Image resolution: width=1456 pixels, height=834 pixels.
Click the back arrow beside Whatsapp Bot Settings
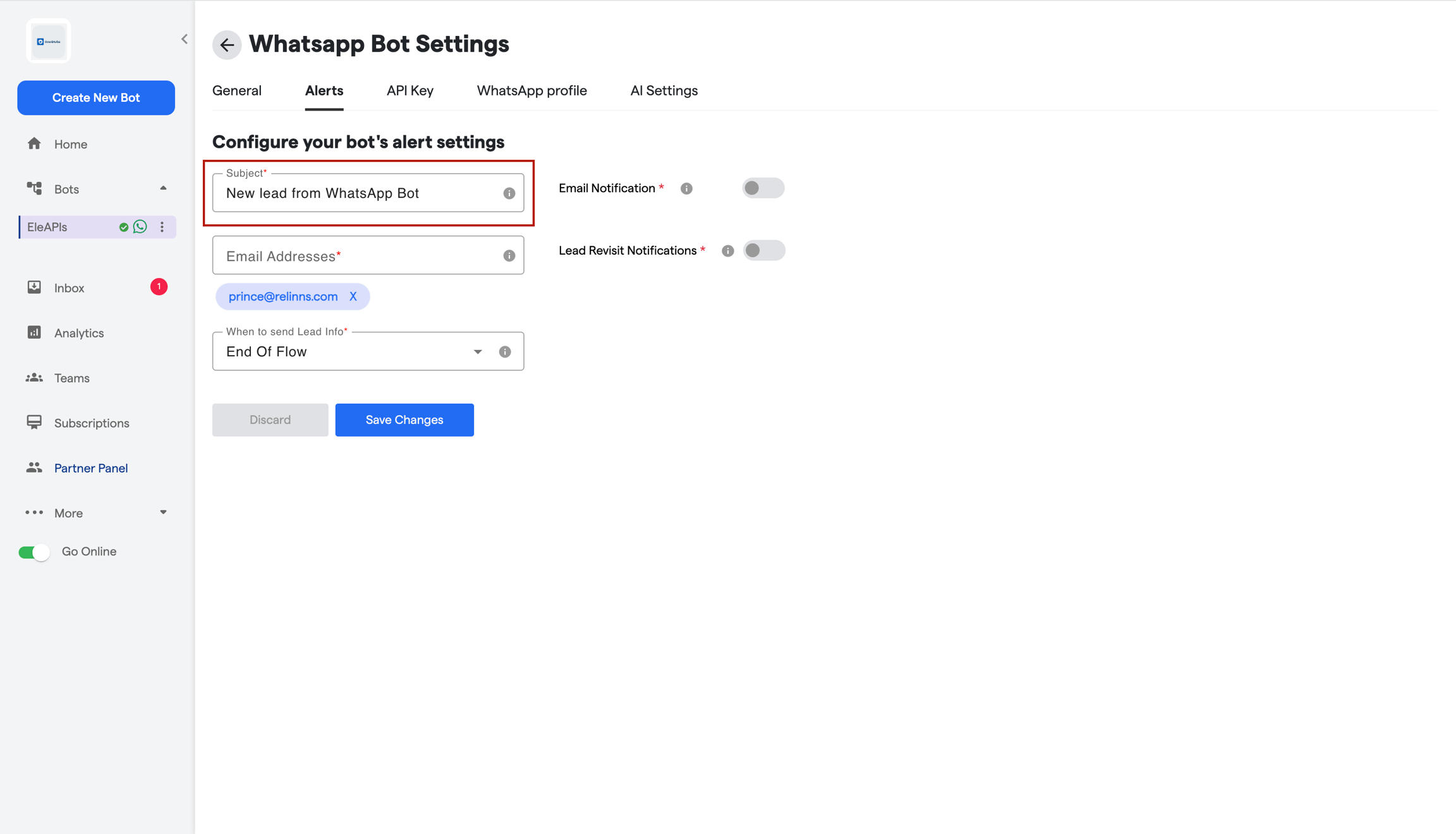coord(227,45)
